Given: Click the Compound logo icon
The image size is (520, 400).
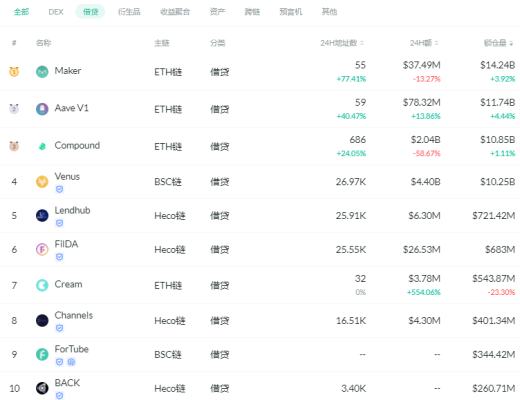Looking at the screenshot, I should point(42,146).
